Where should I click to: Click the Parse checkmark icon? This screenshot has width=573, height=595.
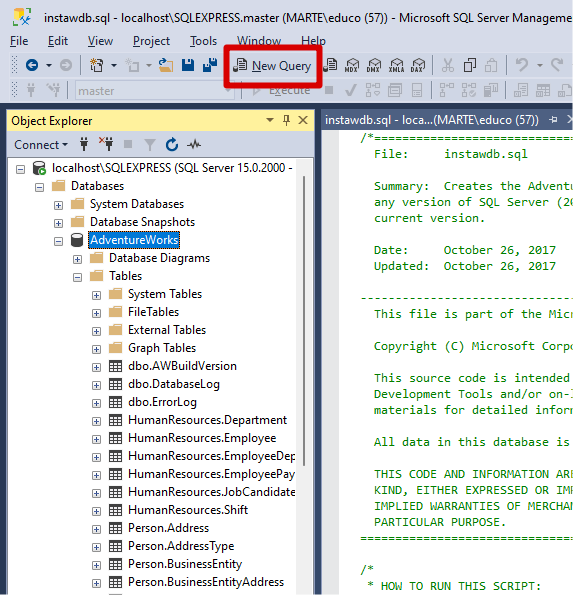click(x=351, y=90)
